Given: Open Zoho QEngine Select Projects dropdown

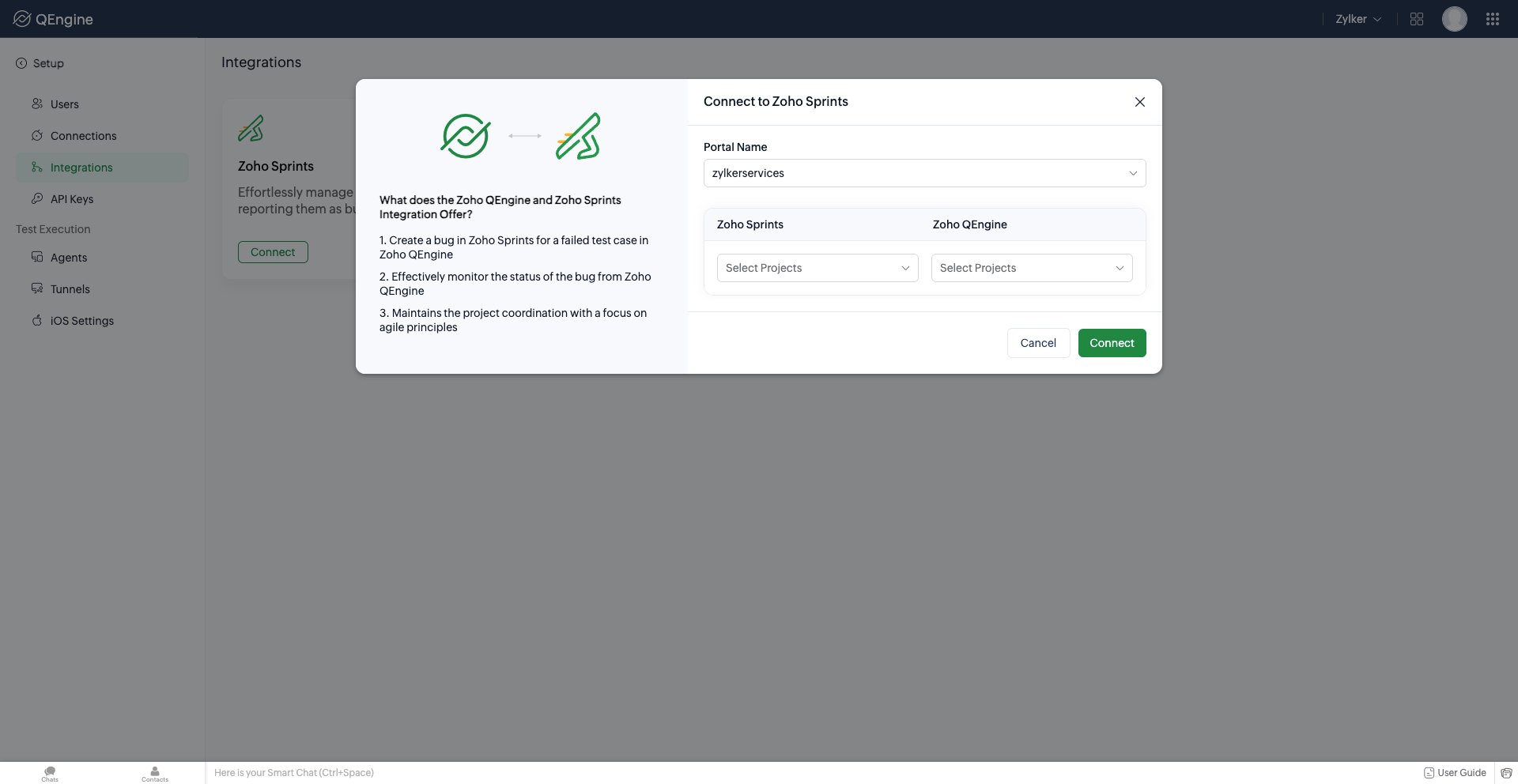Looking at the screenshot, I should pos(1032,268).
